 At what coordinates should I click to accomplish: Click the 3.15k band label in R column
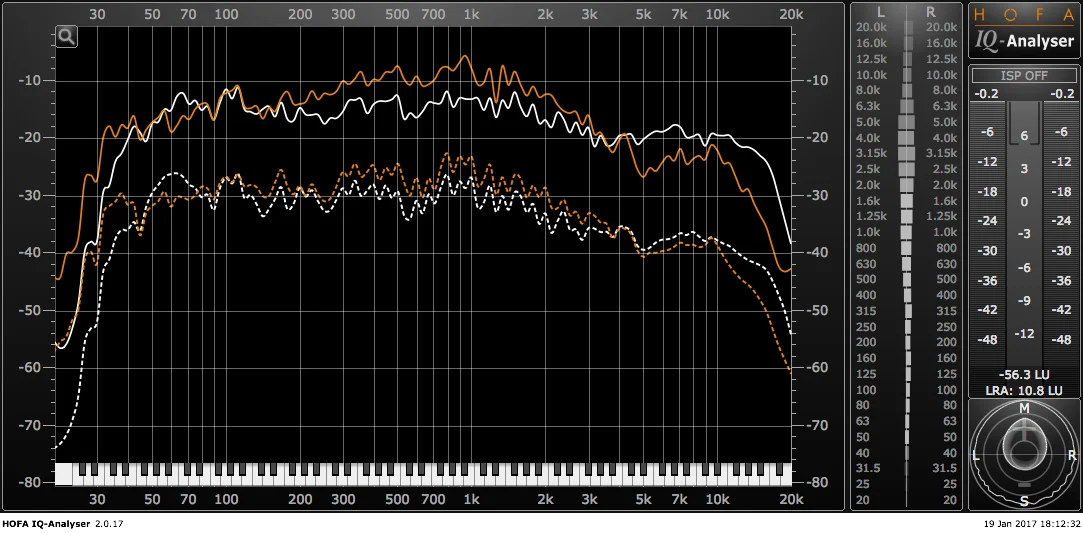click(941, 153)
